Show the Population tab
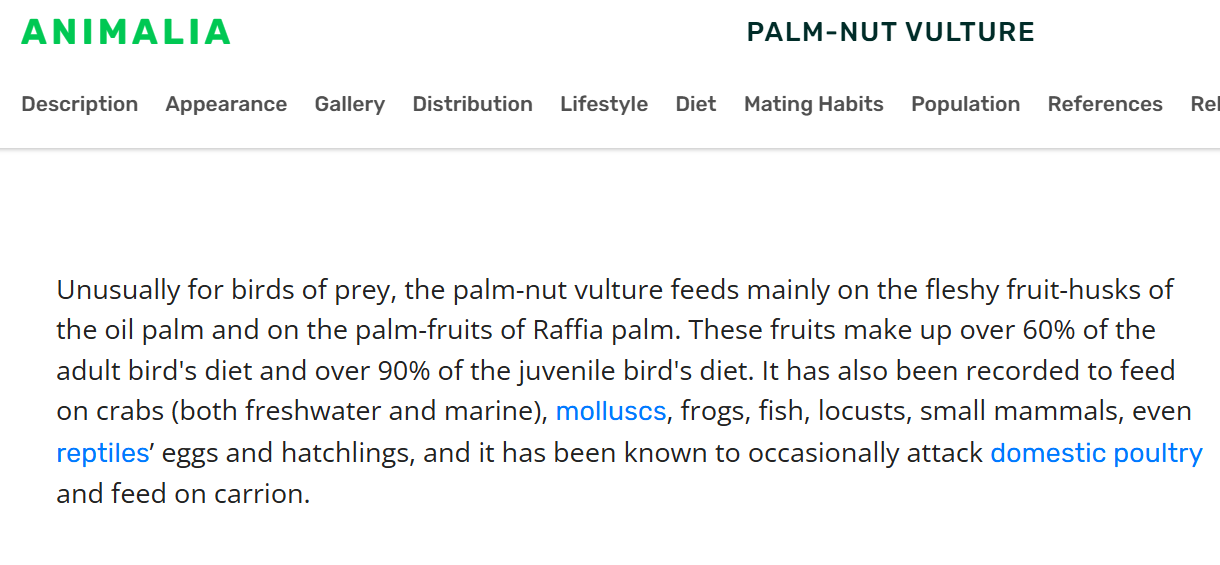This screenshot has width=1220, height=565. (x=965, y=104)
